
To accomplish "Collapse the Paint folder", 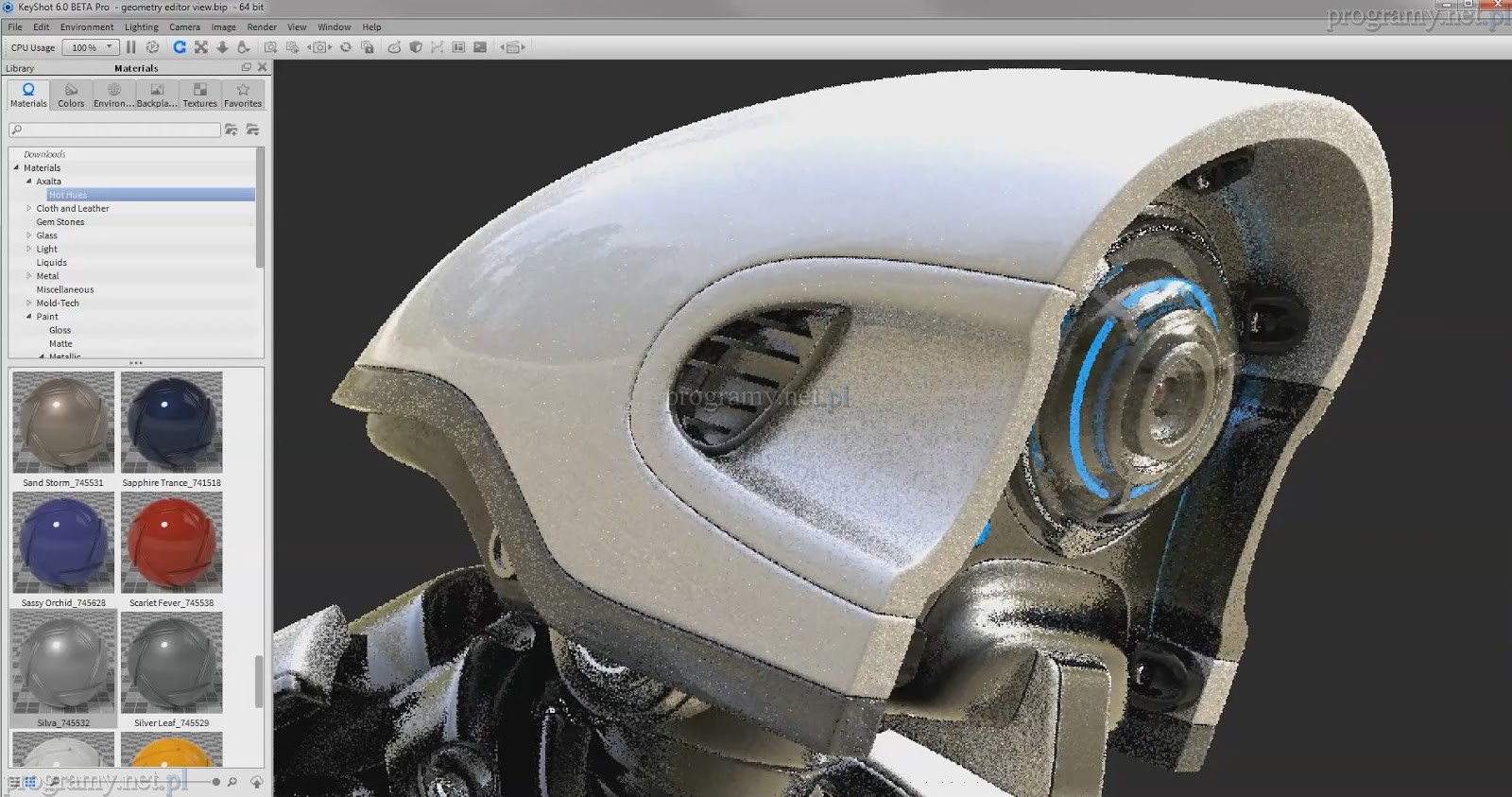I will tap(29, 317).
